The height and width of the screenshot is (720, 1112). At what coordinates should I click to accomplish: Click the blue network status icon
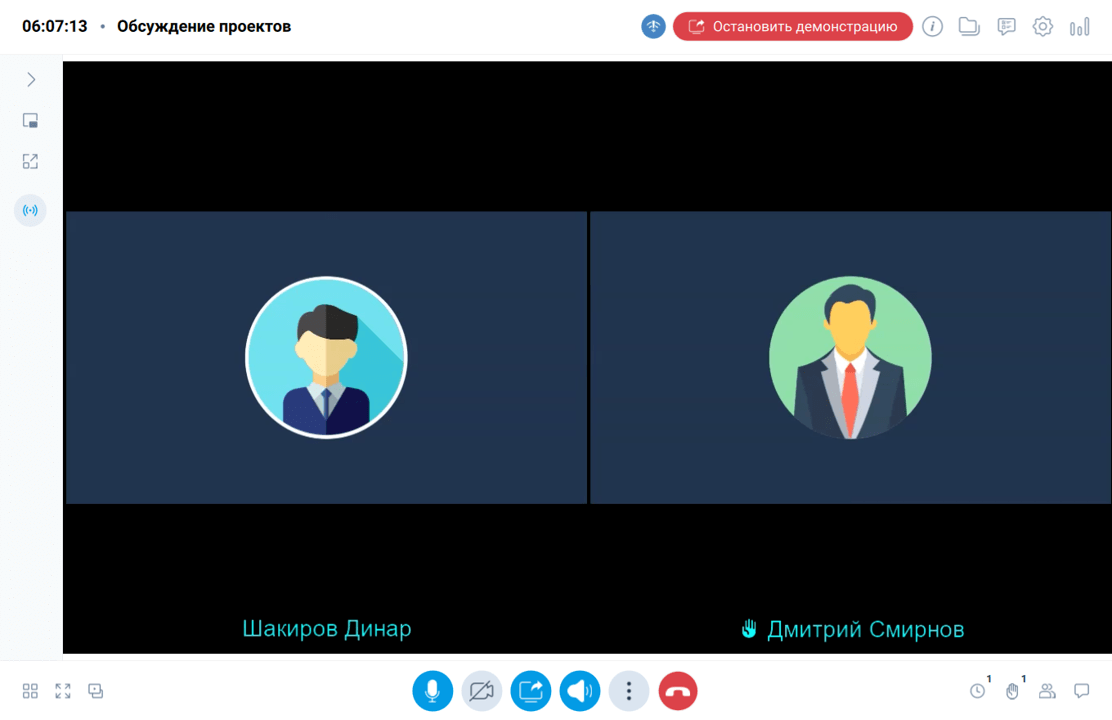pos(653,27)
